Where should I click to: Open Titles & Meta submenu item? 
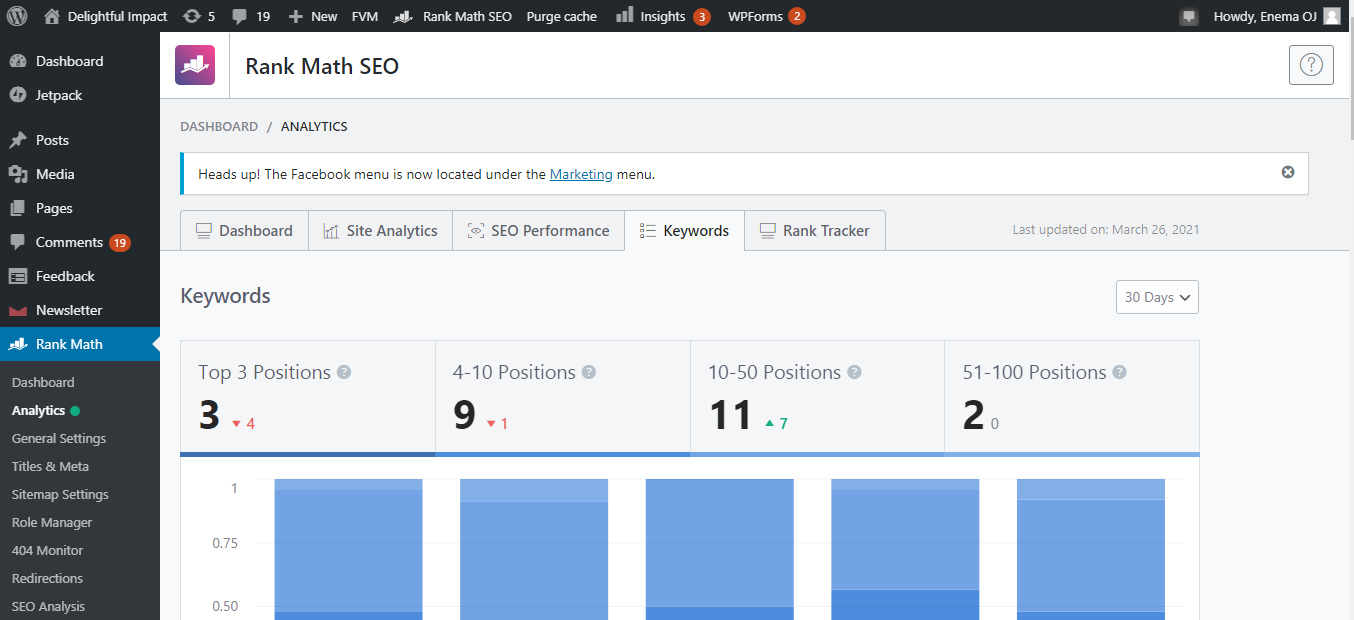[x=50, y=466]
